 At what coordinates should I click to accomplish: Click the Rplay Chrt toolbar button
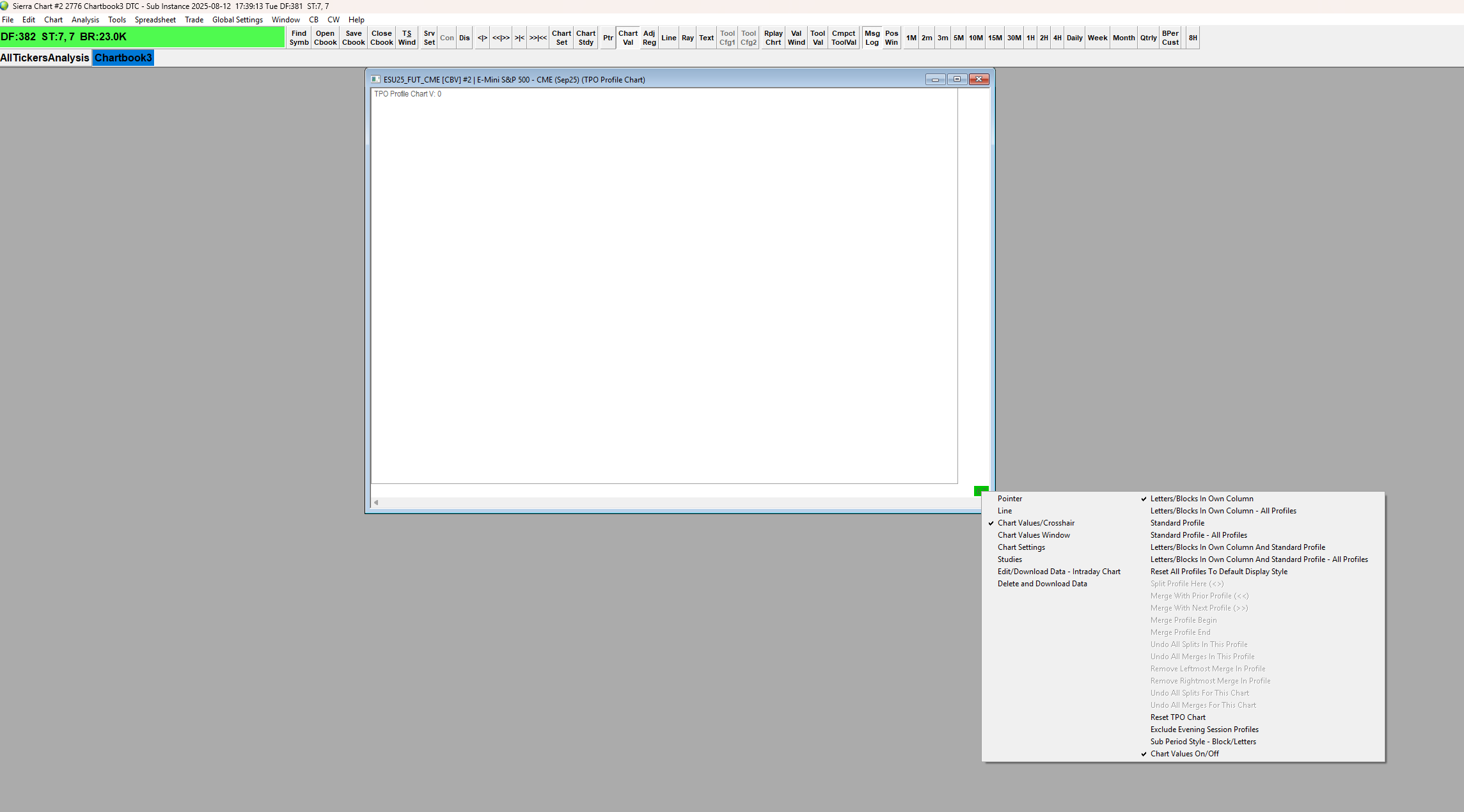773,38
